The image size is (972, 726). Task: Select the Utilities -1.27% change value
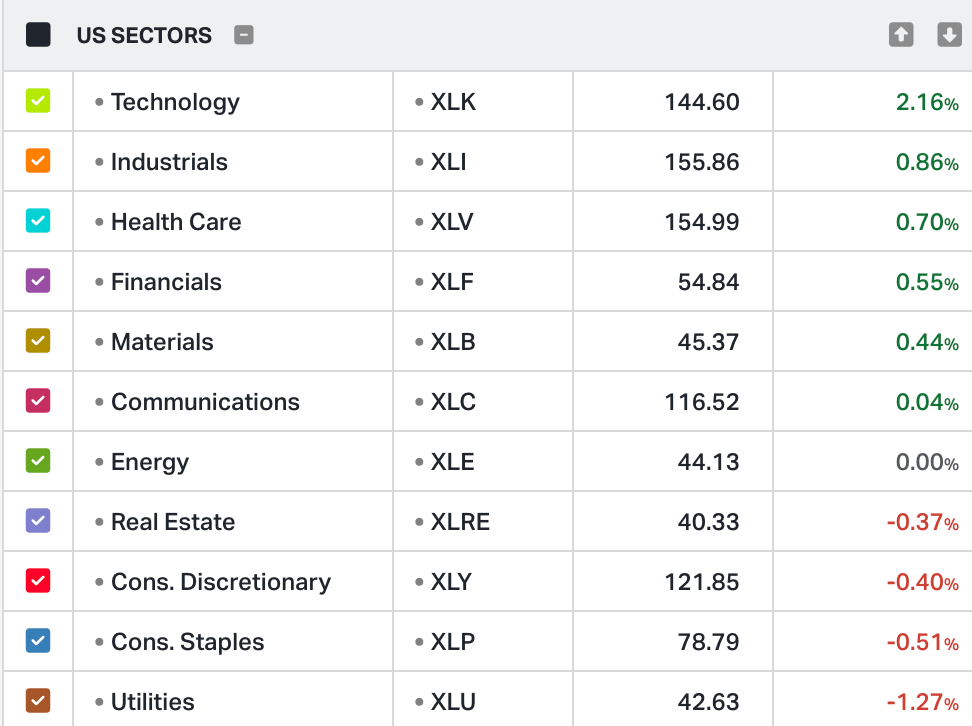(921, 702)
